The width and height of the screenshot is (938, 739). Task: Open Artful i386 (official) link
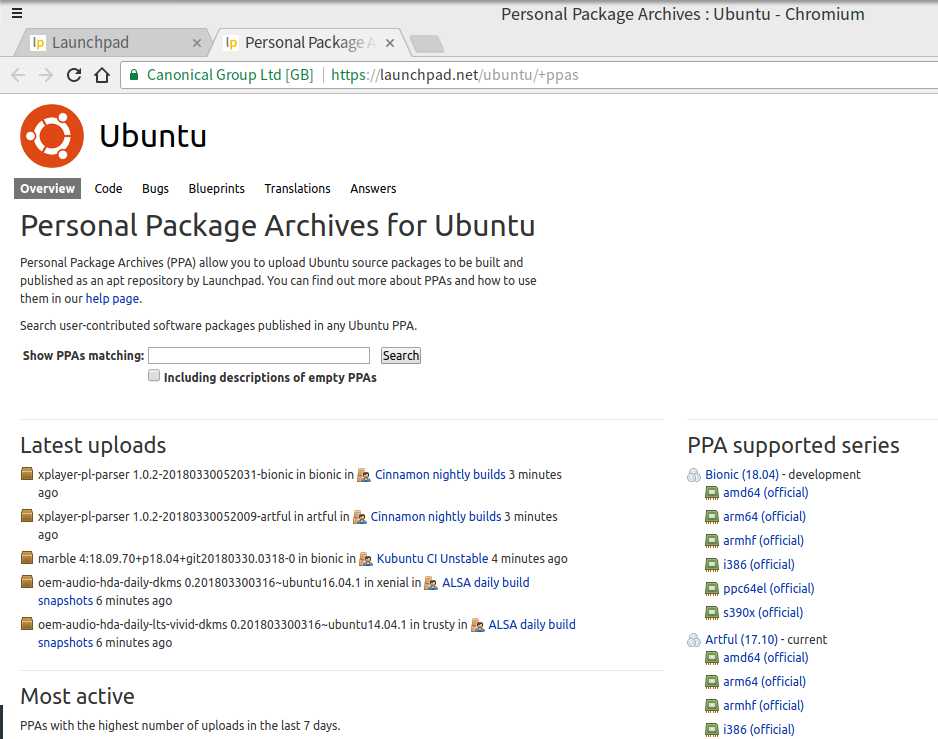point(759,729)
